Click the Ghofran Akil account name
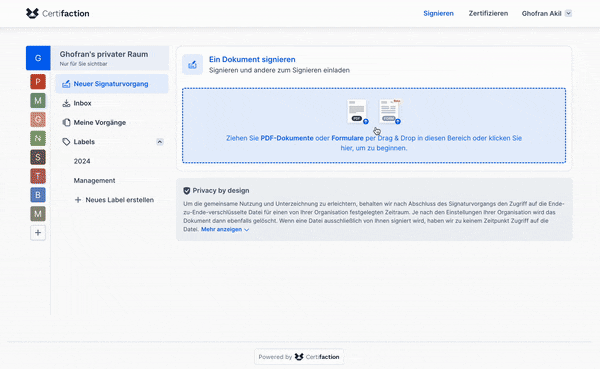This screenshot has width=600, height=369. 541,13
